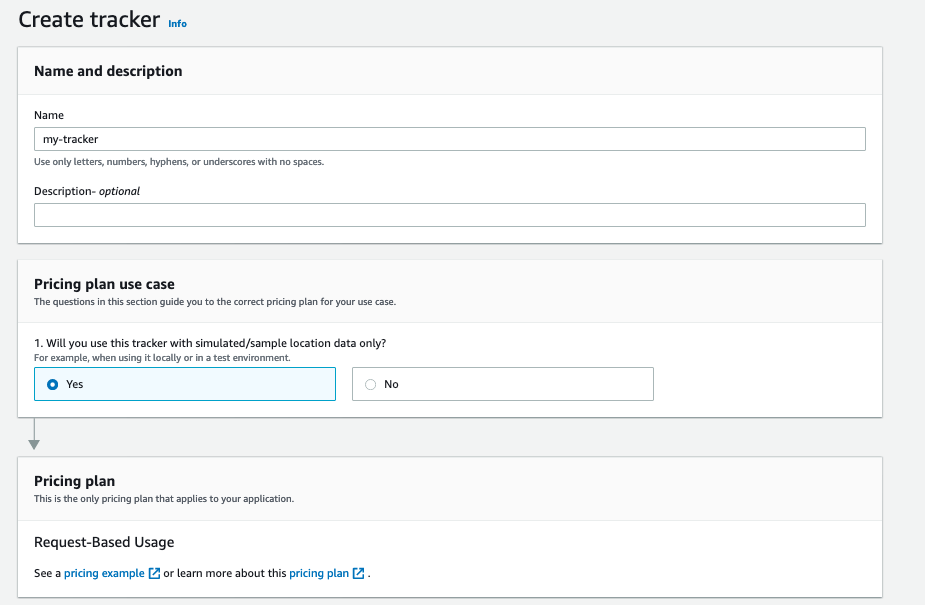Click the Pricing plan section header
925x605 pixels.
(x=74, y=481)
